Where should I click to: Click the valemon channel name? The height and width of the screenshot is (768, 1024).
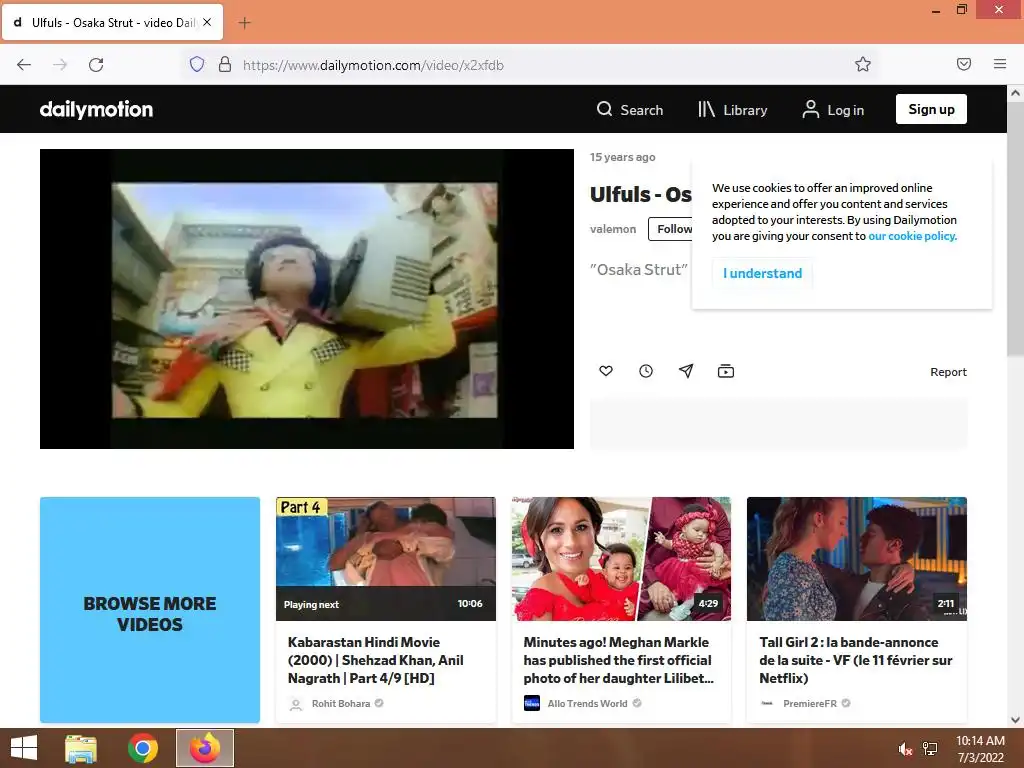pos(613,229)
